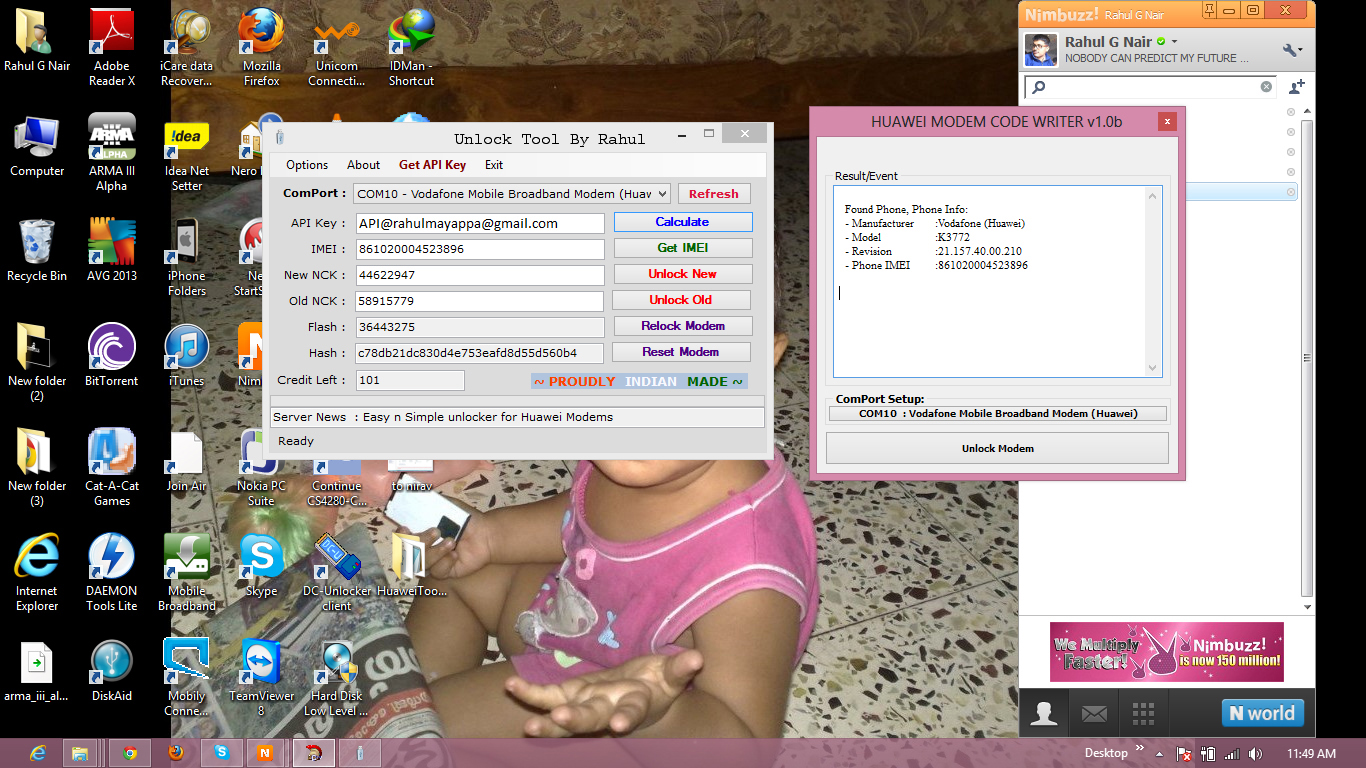Show hidden system tray icons

[1161, 754]
